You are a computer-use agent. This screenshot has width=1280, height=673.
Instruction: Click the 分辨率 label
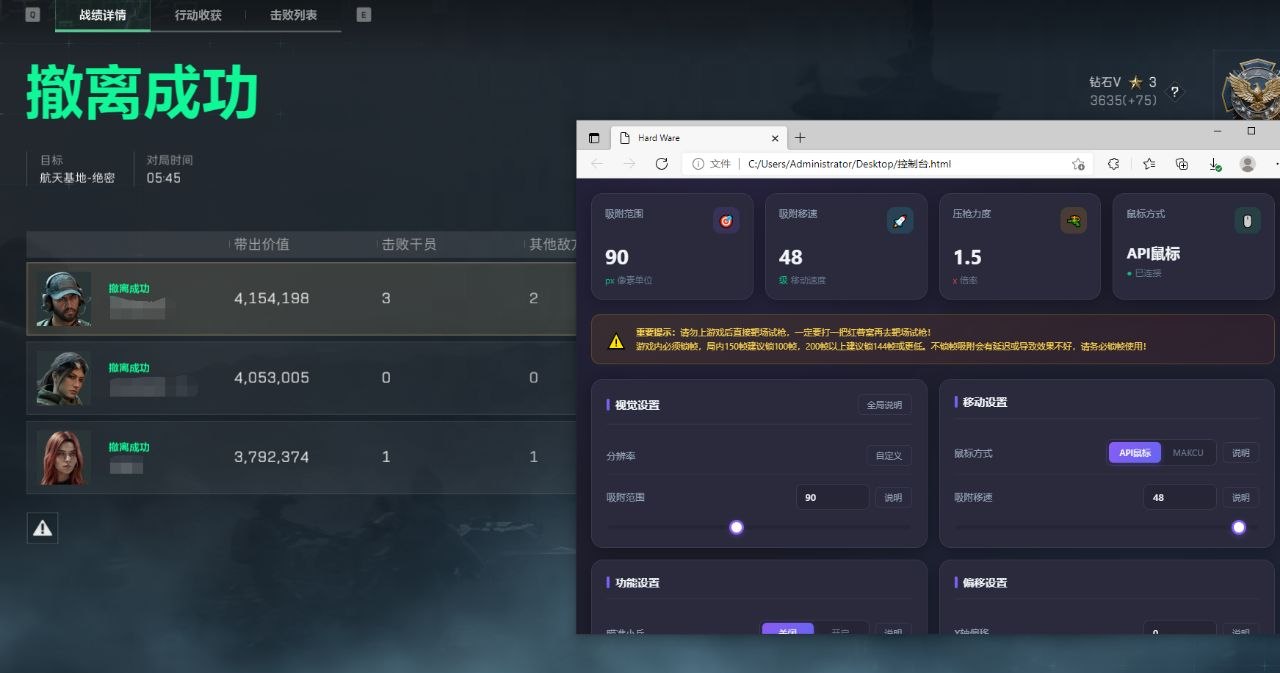pyautogui.click(x=620, y=456)
